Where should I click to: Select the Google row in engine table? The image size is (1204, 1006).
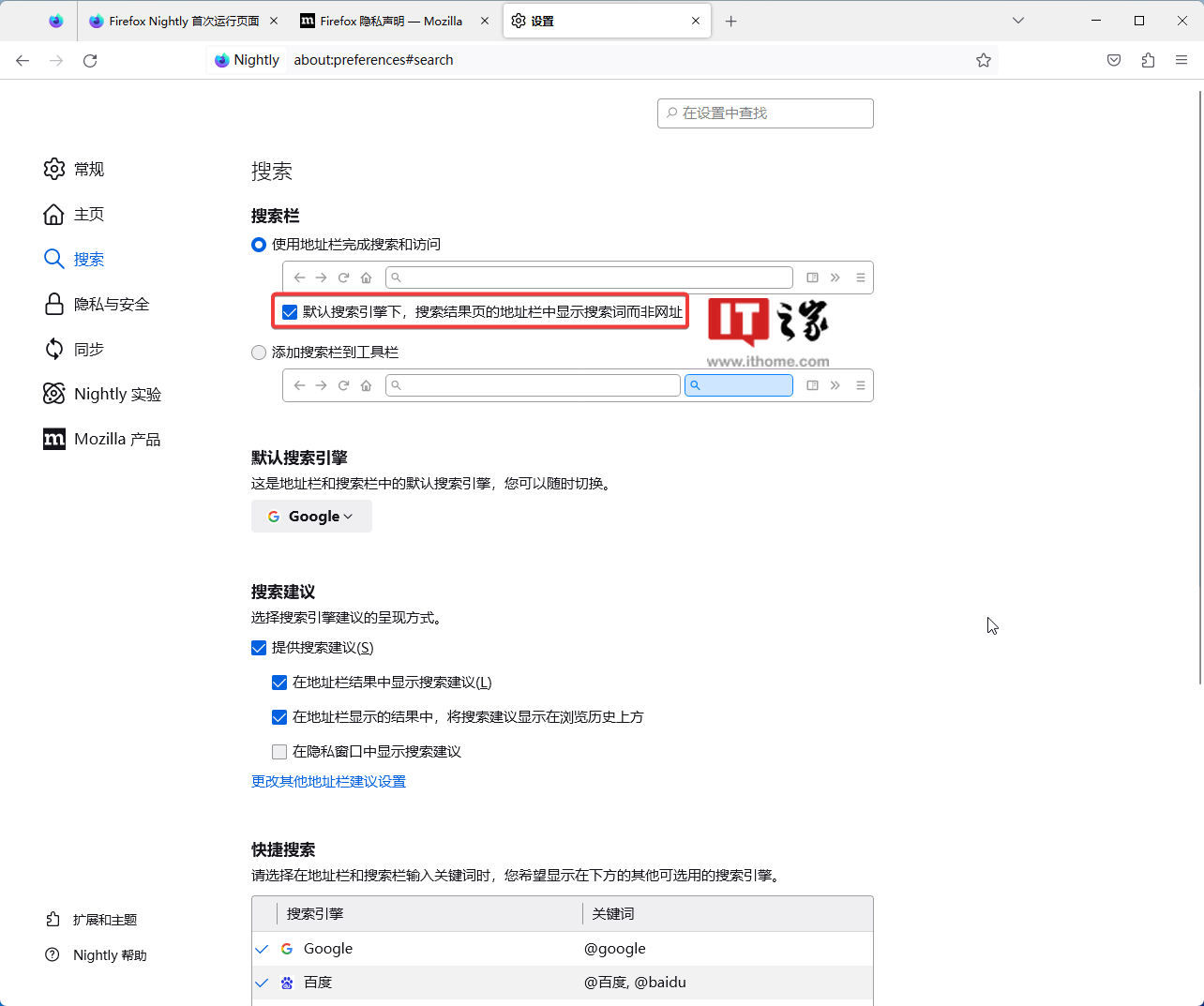coord(563,949)
